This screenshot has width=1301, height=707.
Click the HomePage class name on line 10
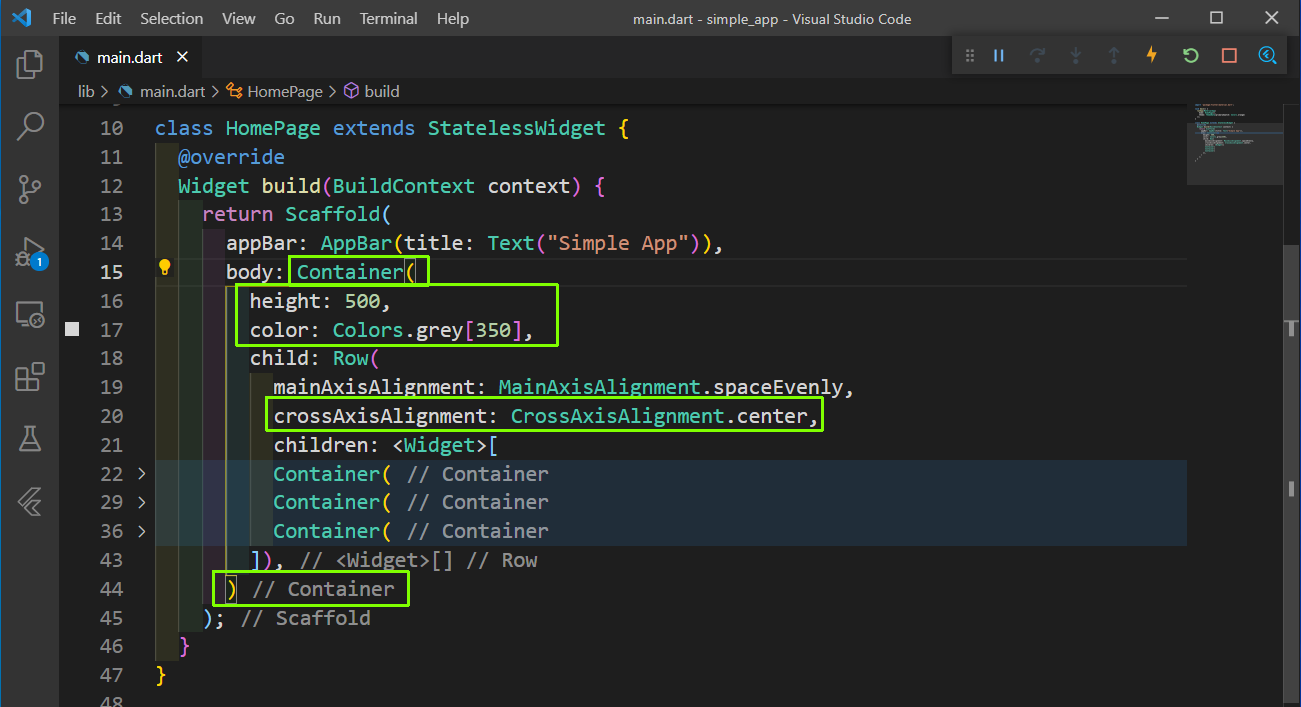pos(273,128)
